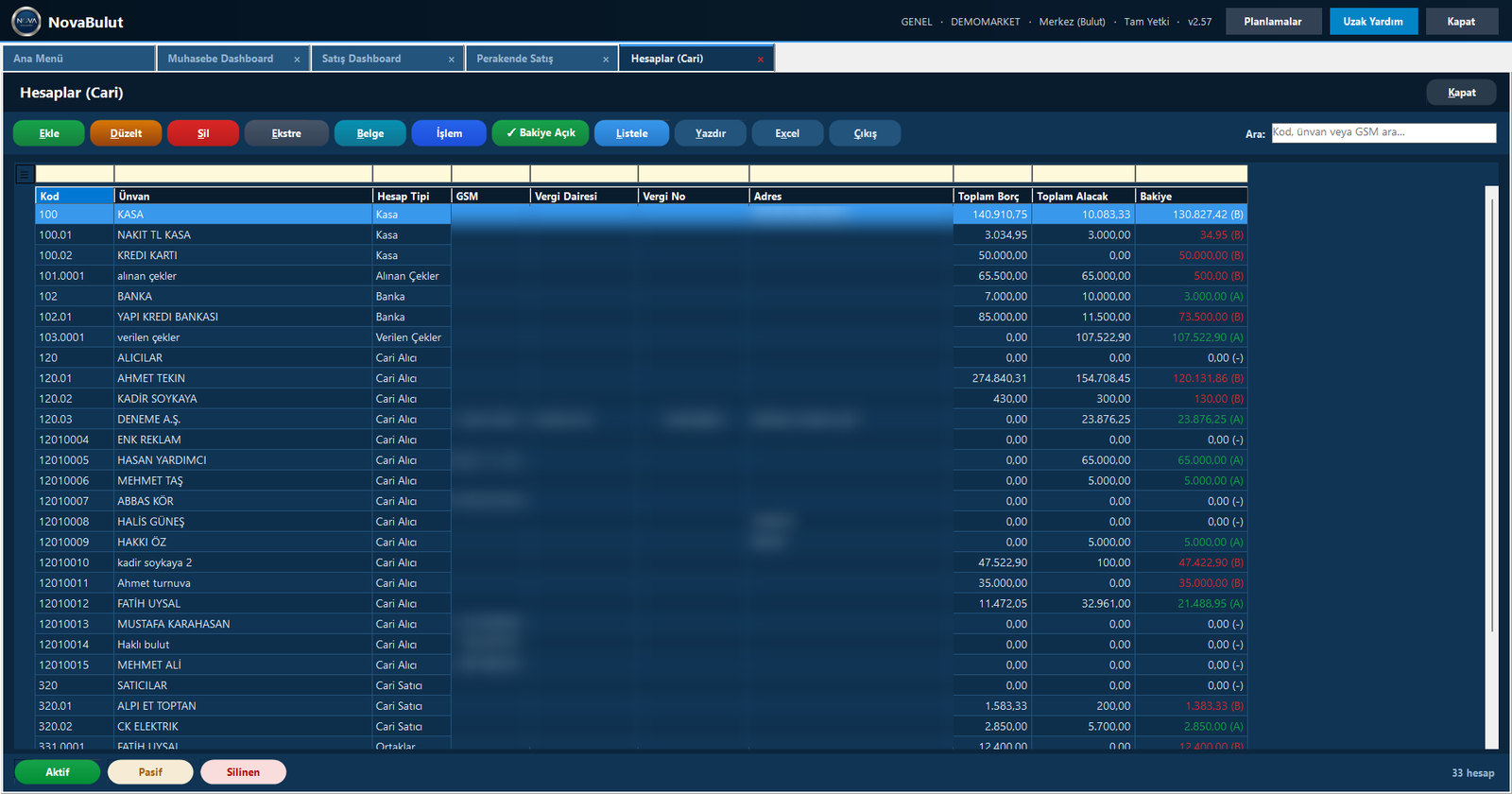The width and height of the screenshot is (1512, 794).
Task: Click the Çıkış button in the toolbar
Action: (865, 133)
